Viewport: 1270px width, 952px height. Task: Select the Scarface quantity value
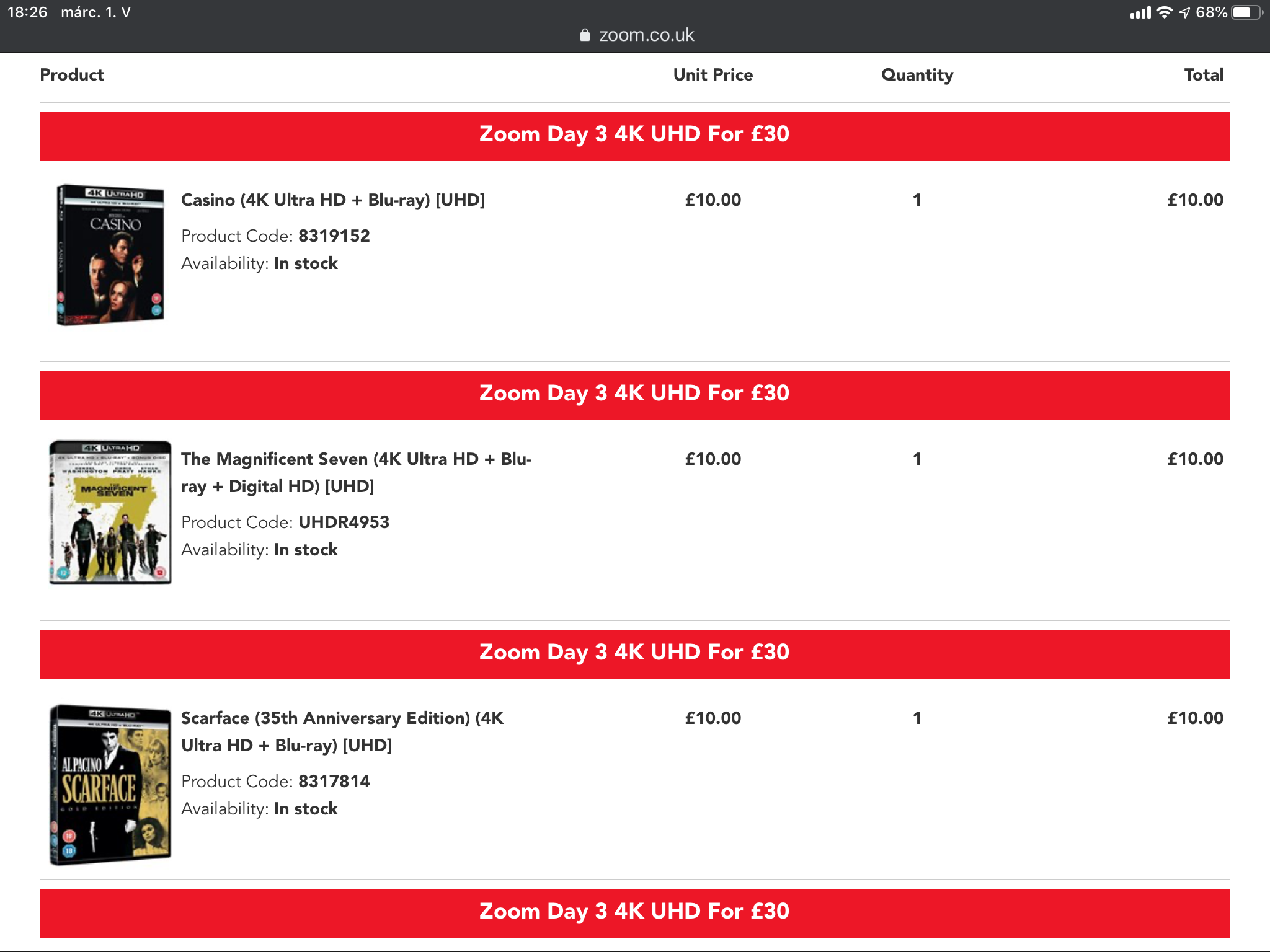[x=917, y=718]
